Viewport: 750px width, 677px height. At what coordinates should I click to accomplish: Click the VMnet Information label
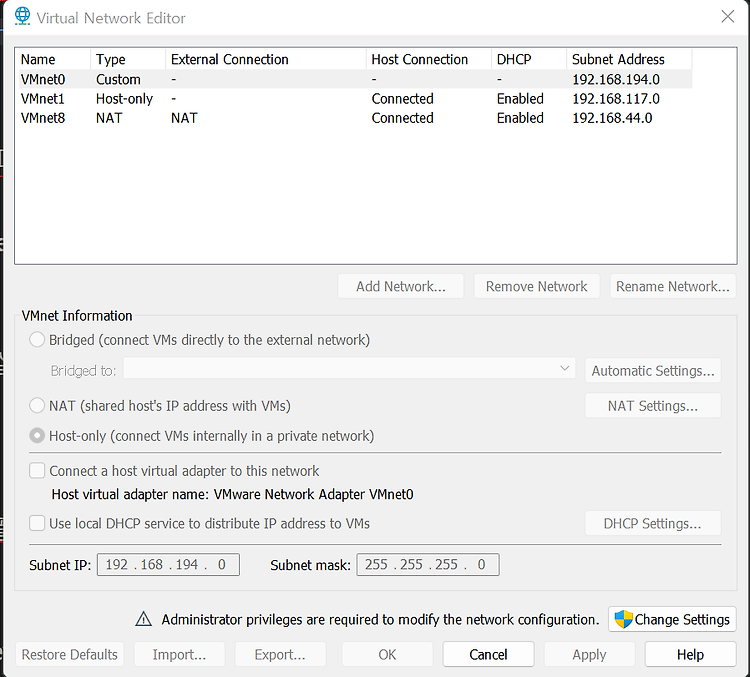(77, 316)
